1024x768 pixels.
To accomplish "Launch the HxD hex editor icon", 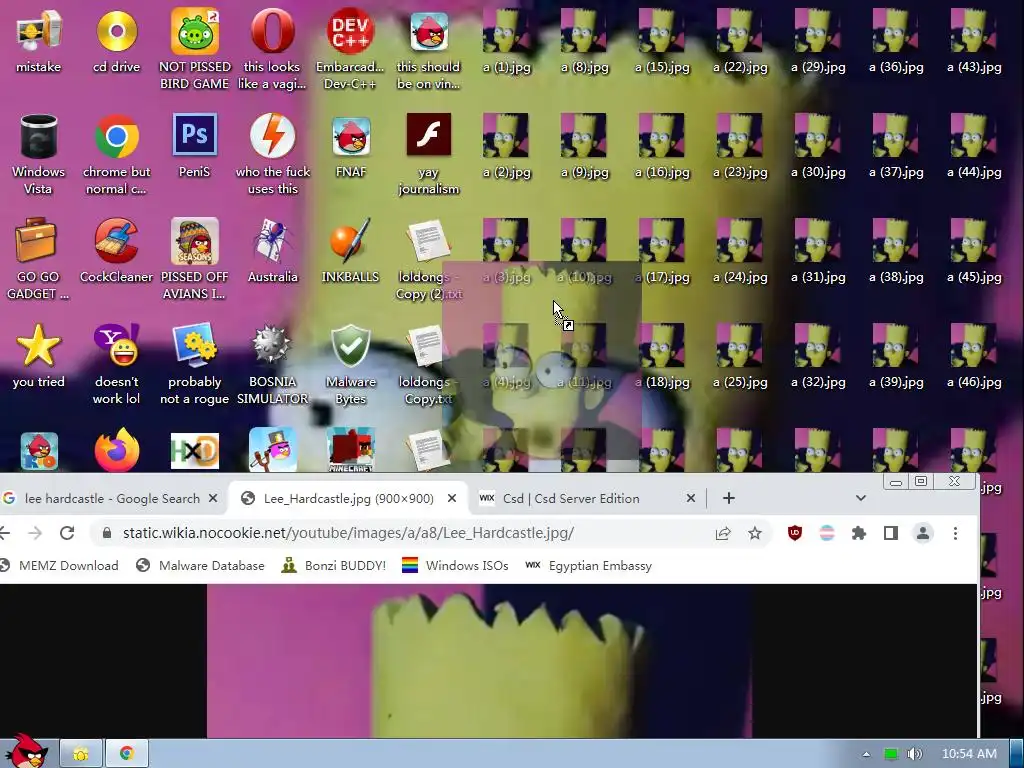I will tap(195, 451).
